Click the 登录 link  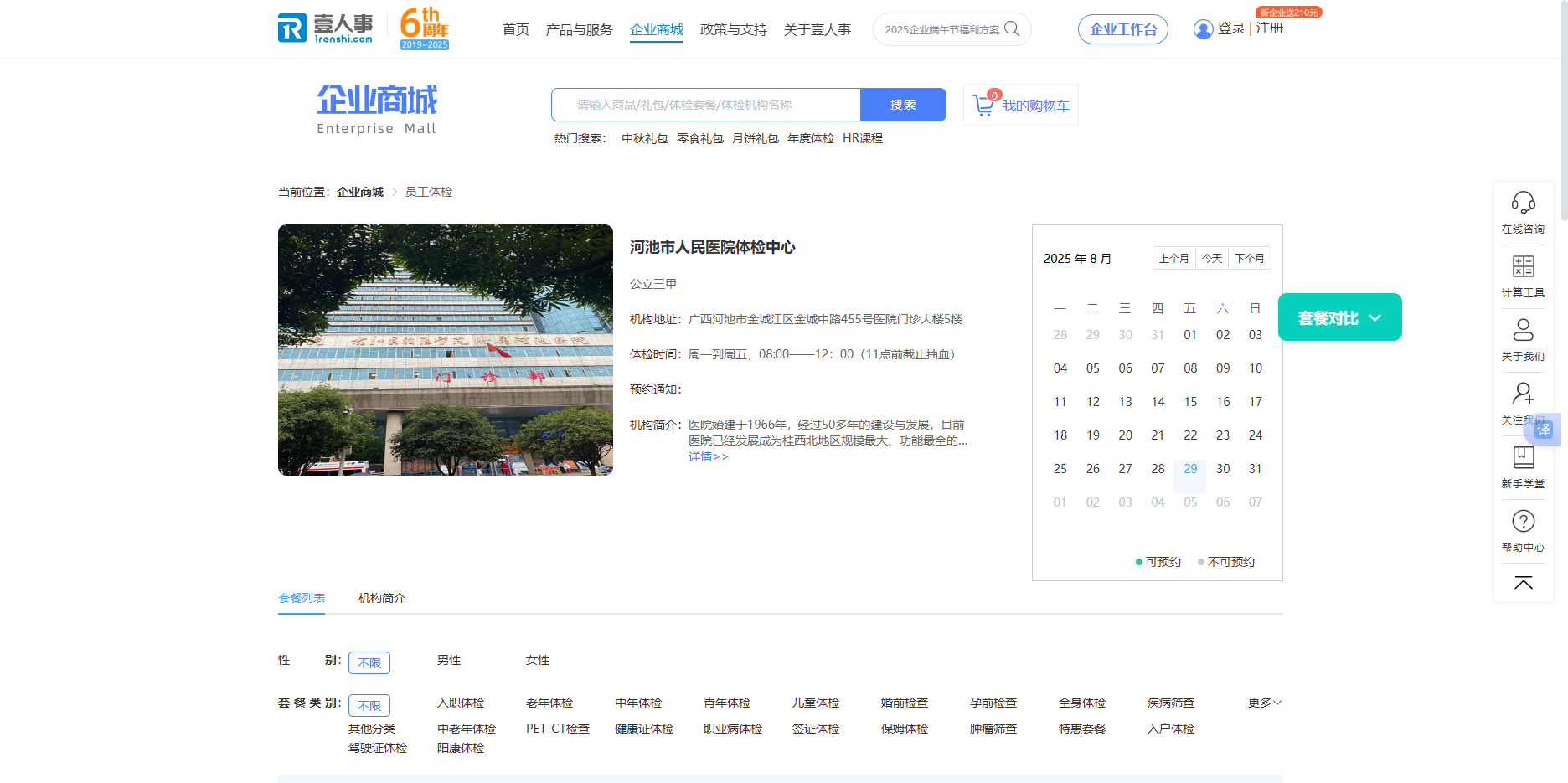[x=1231, y=28]
